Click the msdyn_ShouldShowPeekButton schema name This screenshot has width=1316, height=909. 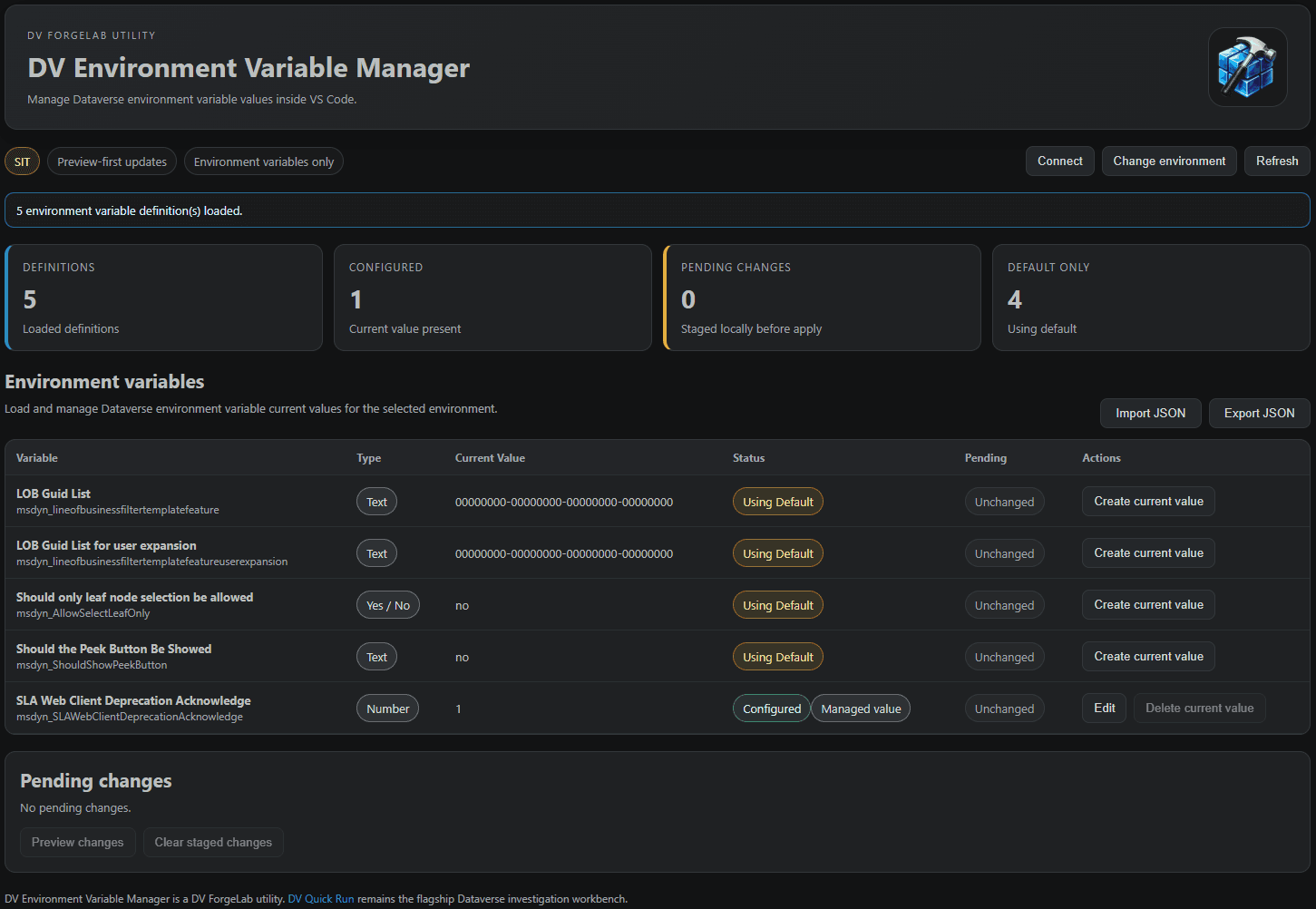pyautogui.click(x=92, y=665)
